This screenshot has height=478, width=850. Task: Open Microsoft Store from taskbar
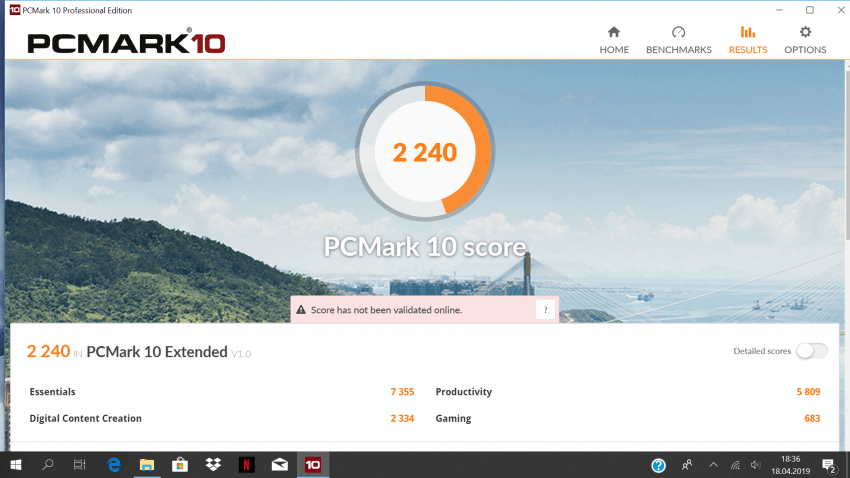(179, 465)
